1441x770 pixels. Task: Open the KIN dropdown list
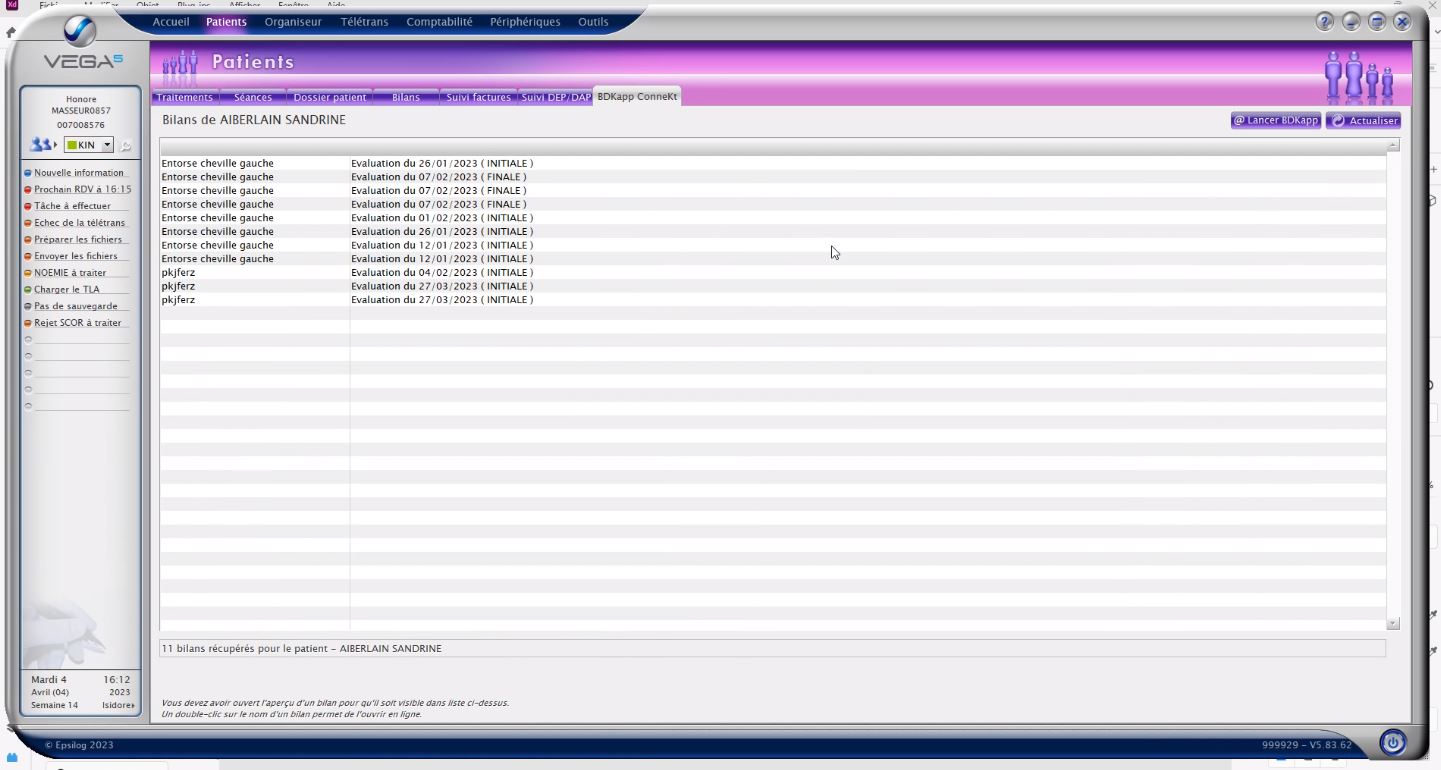108,145
